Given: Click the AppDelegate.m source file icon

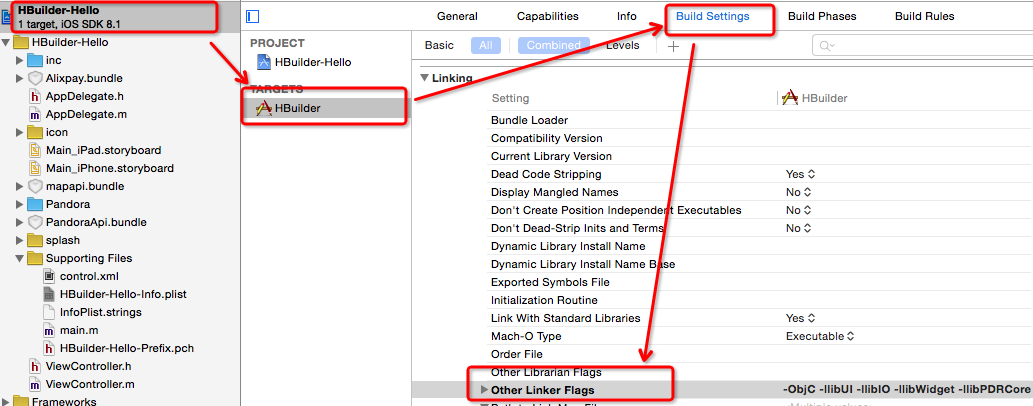Looking at the screenshot, I should coord(35,115).
